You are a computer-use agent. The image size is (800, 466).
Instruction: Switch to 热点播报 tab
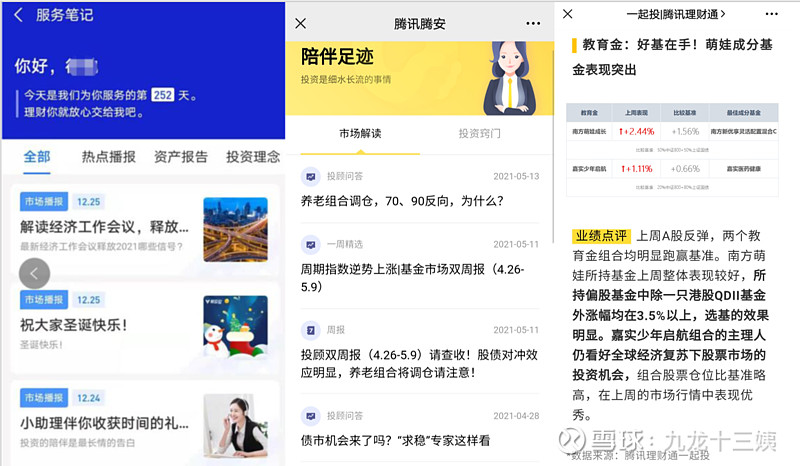click(x=109, y=157)
